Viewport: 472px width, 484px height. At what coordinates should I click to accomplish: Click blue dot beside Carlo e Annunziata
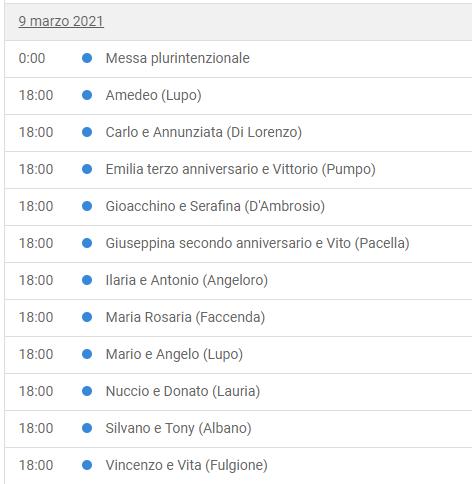coord(87,132)
